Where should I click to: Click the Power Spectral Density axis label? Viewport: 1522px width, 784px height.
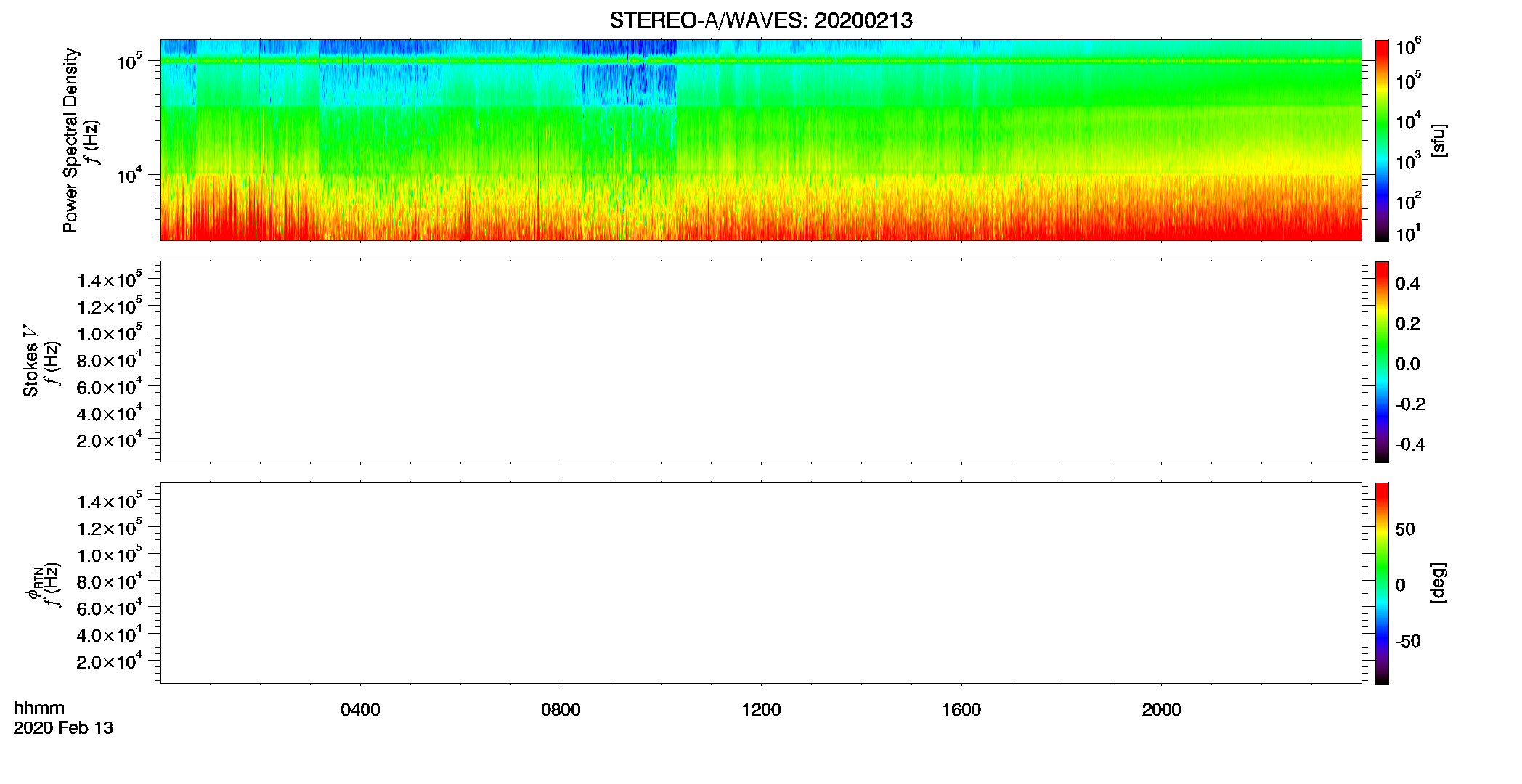tap(70, 140)
